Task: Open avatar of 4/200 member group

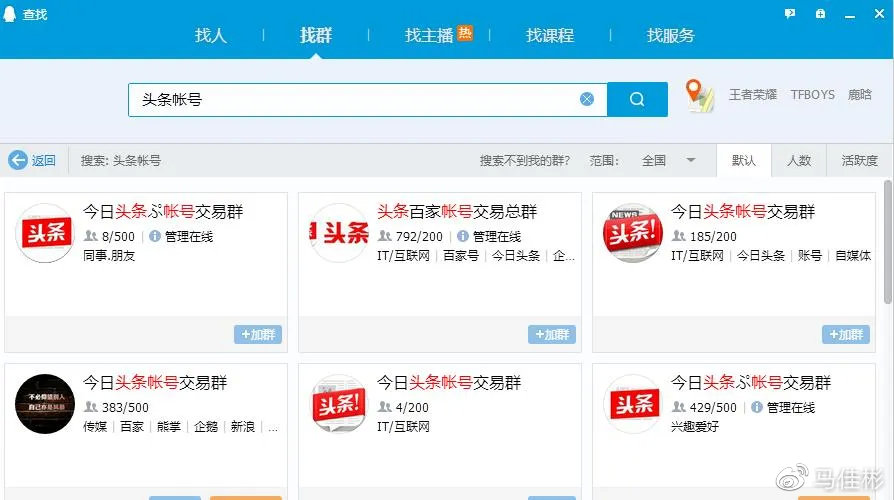Action: coord(339,404)
